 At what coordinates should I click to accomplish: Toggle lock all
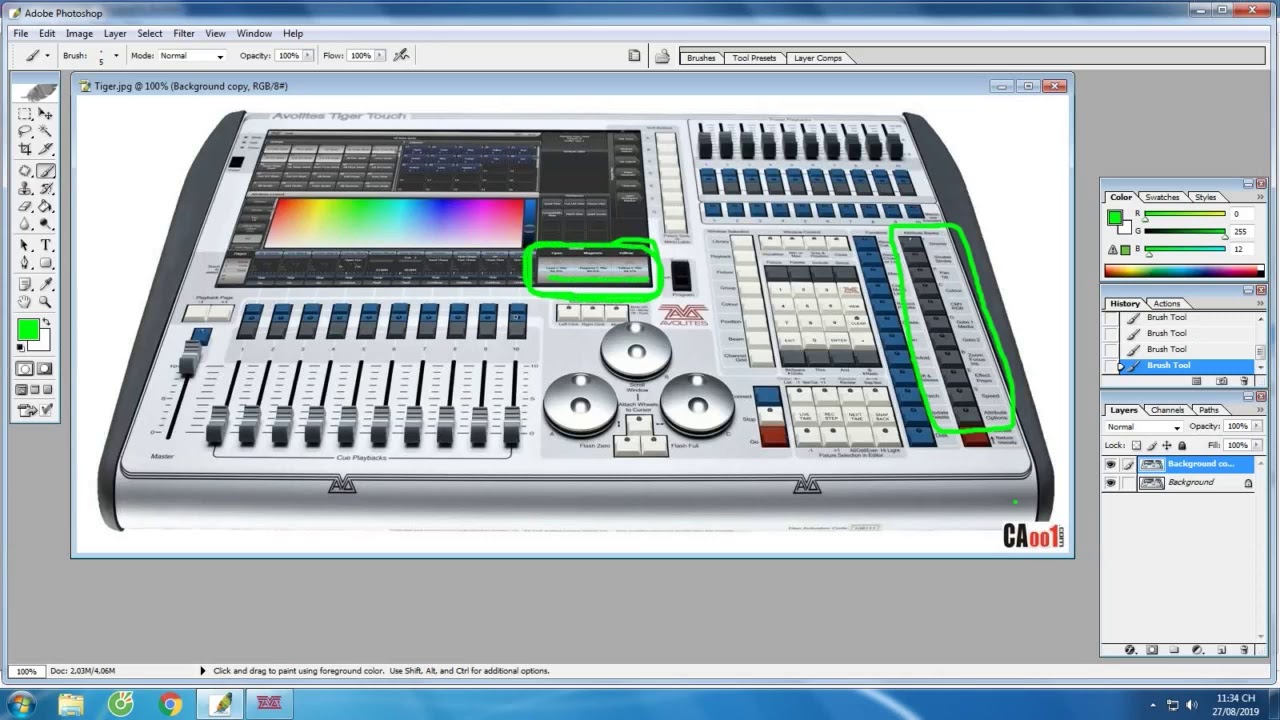1182,445
